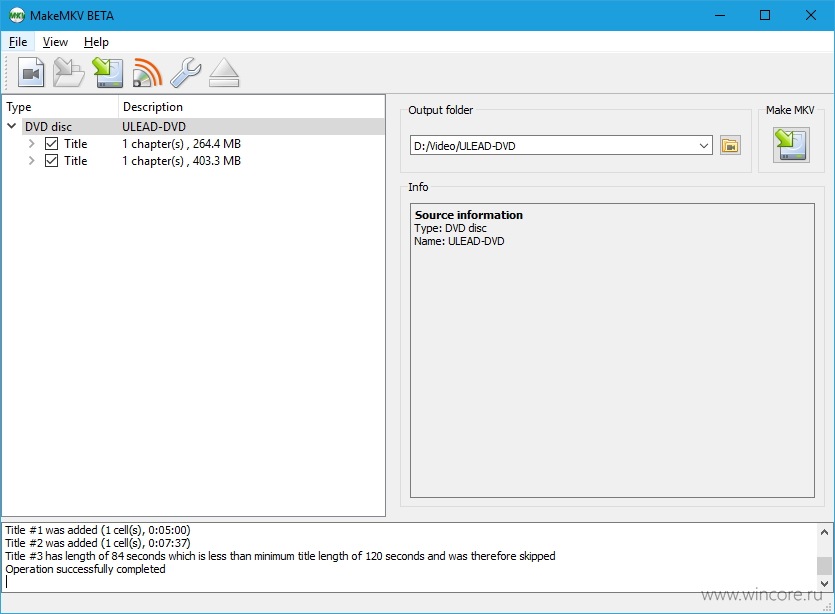Click the 'Type: DVD disc' info line
The image size is (835, 614).
click(x=451, y=228)
